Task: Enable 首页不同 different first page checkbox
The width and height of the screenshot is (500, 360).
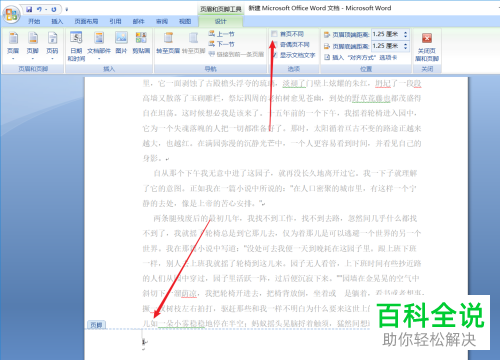Action: 274,34
